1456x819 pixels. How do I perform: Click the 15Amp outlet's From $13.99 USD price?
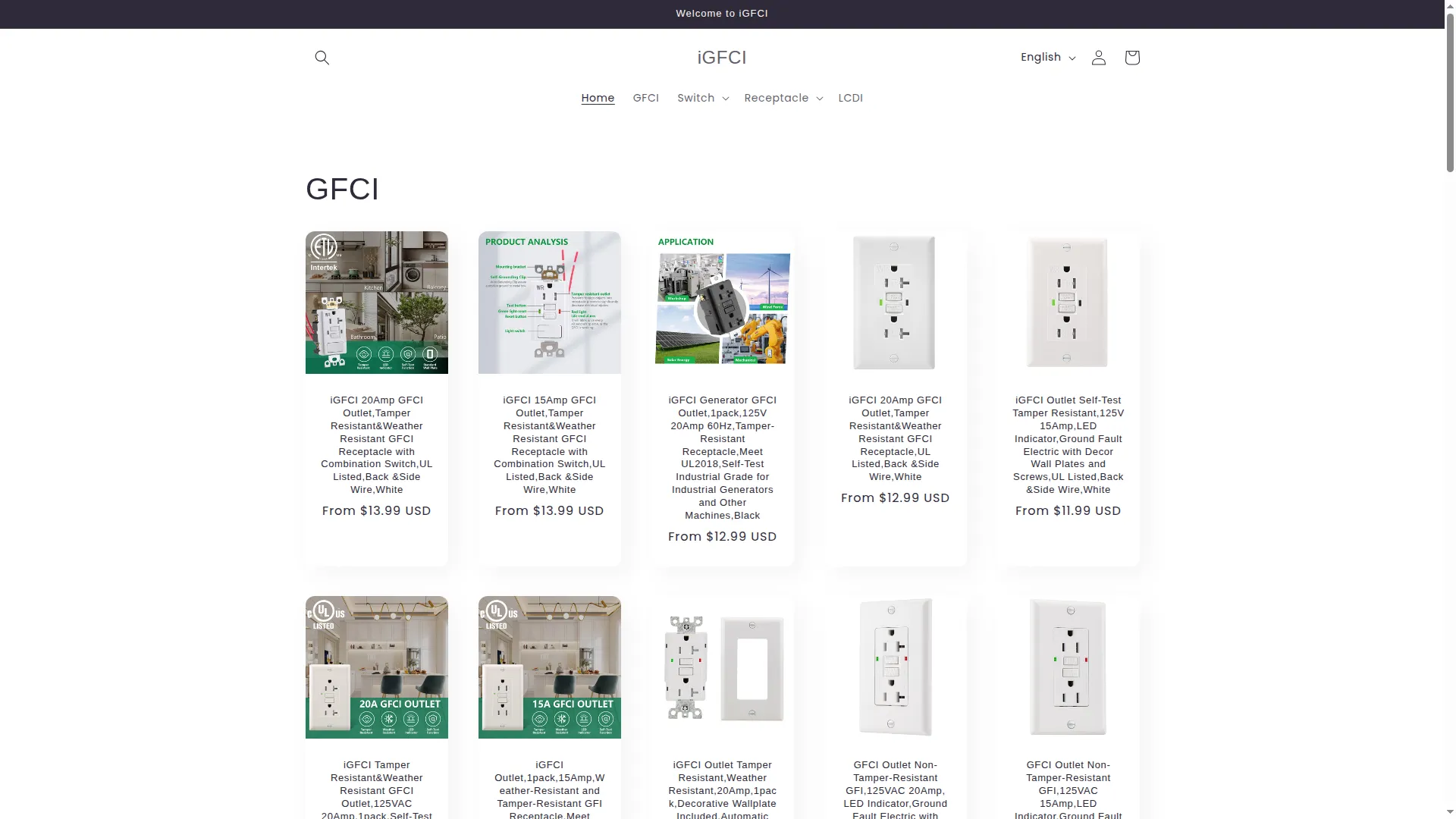click(x=549, y=511)
